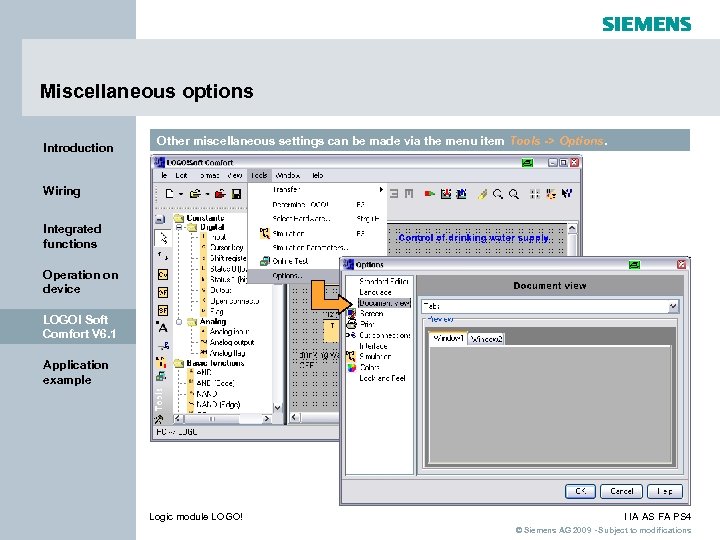Open the Help menu

coord(317,175)
